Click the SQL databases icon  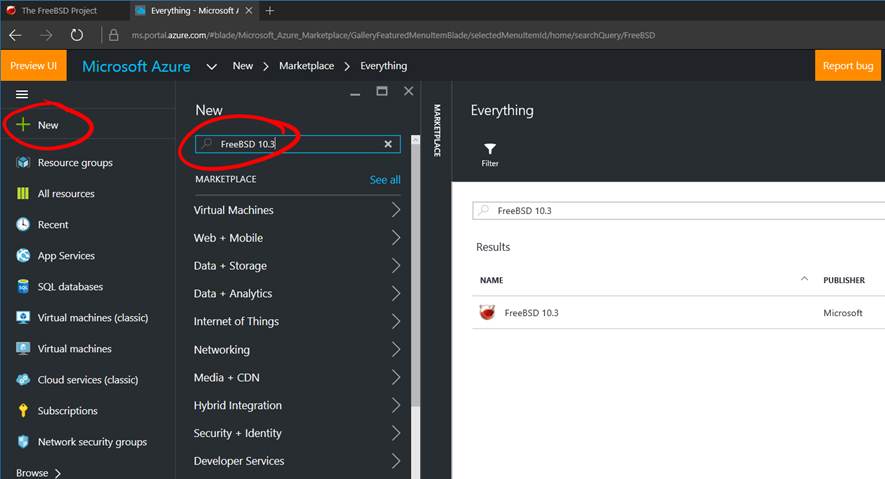pyautogui.click(x=23, y=287)
